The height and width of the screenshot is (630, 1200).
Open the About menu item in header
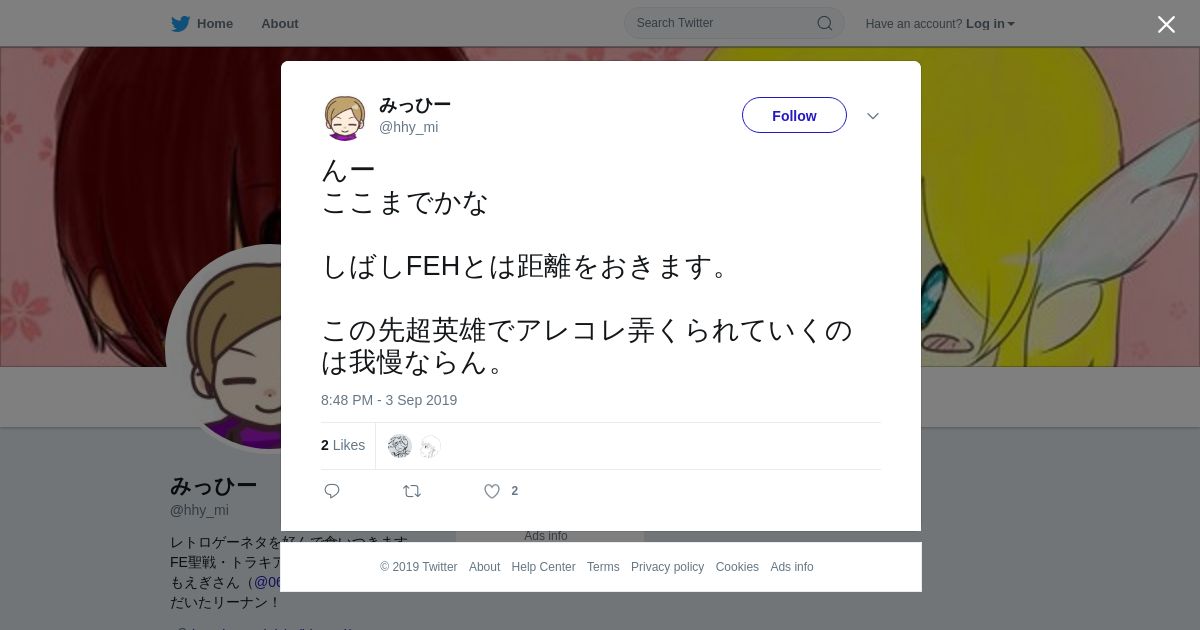pyautogui.click(x=280, y=23)
